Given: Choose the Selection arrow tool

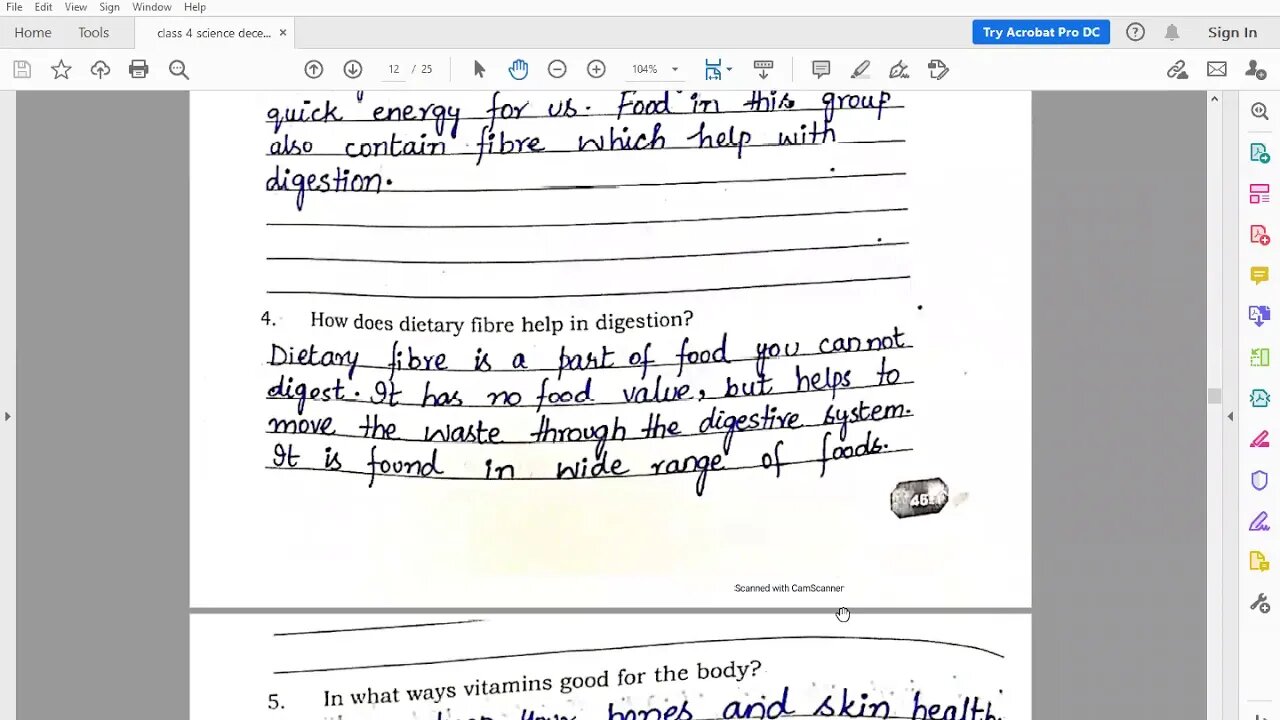Looking at the screenshot, I should click(x=479, y=69).
